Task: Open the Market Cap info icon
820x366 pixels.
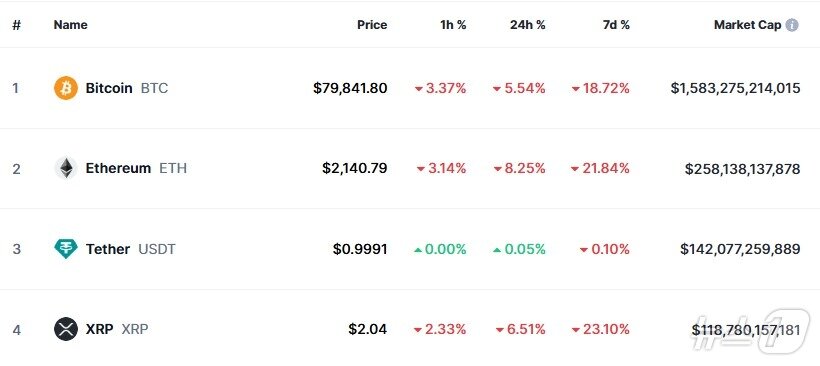Action: (792, 25)
